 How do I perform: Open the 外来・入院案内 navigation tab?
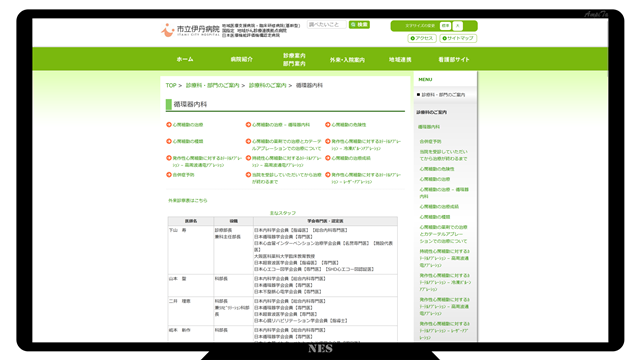pyautogui.click(x=347, y=60)
